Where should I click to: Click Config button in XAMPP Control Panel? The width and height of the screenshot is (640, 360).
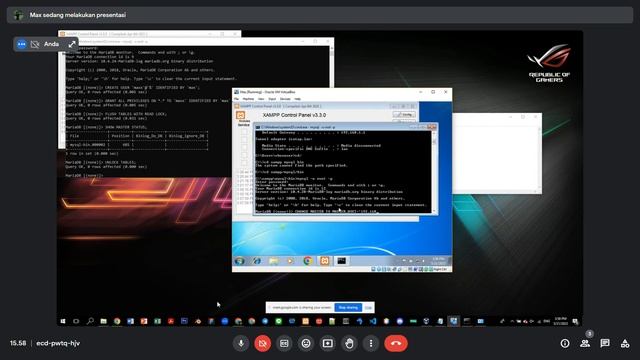point(404,115)
